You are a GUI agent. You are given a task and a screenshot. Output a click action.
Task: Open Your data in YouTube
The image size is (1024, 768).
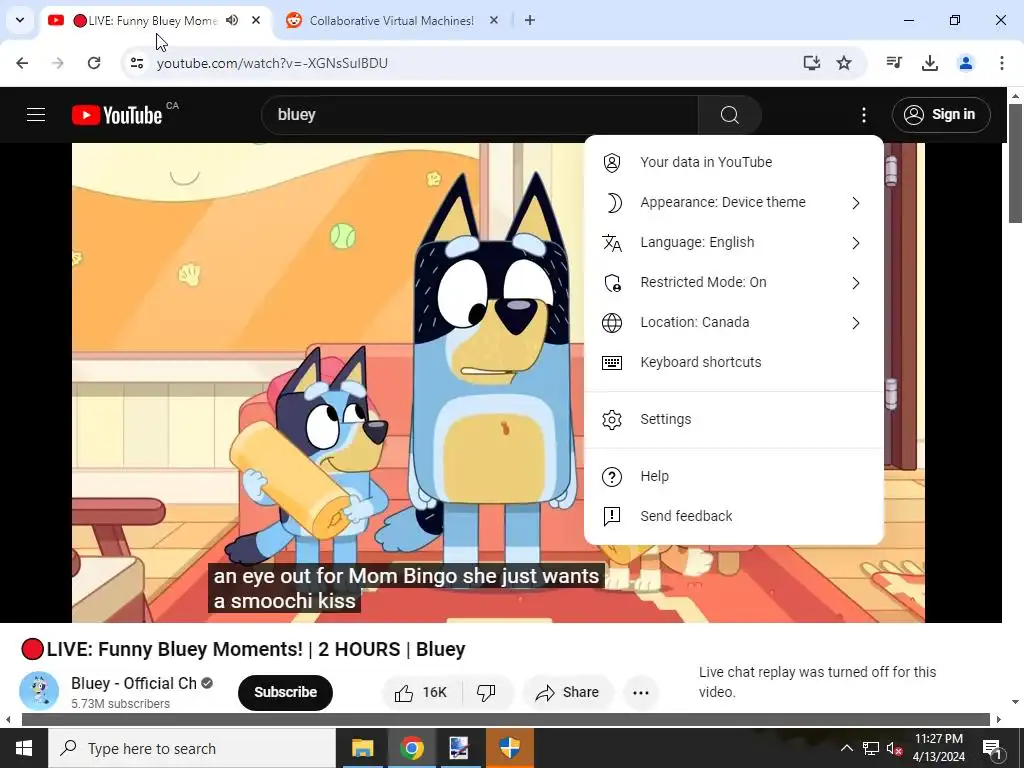coord(733,163)
